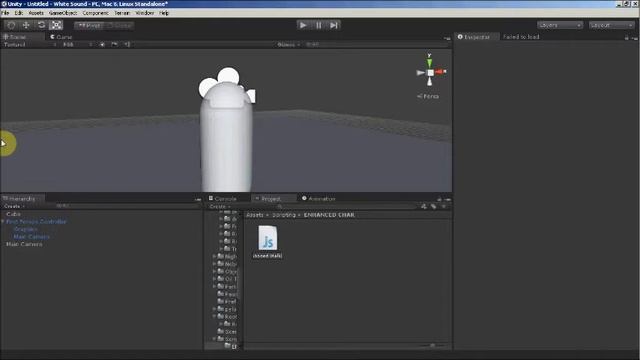Select the Scale transform tool
Viewport: 640px width, 360px height.
tap(56, 25)
